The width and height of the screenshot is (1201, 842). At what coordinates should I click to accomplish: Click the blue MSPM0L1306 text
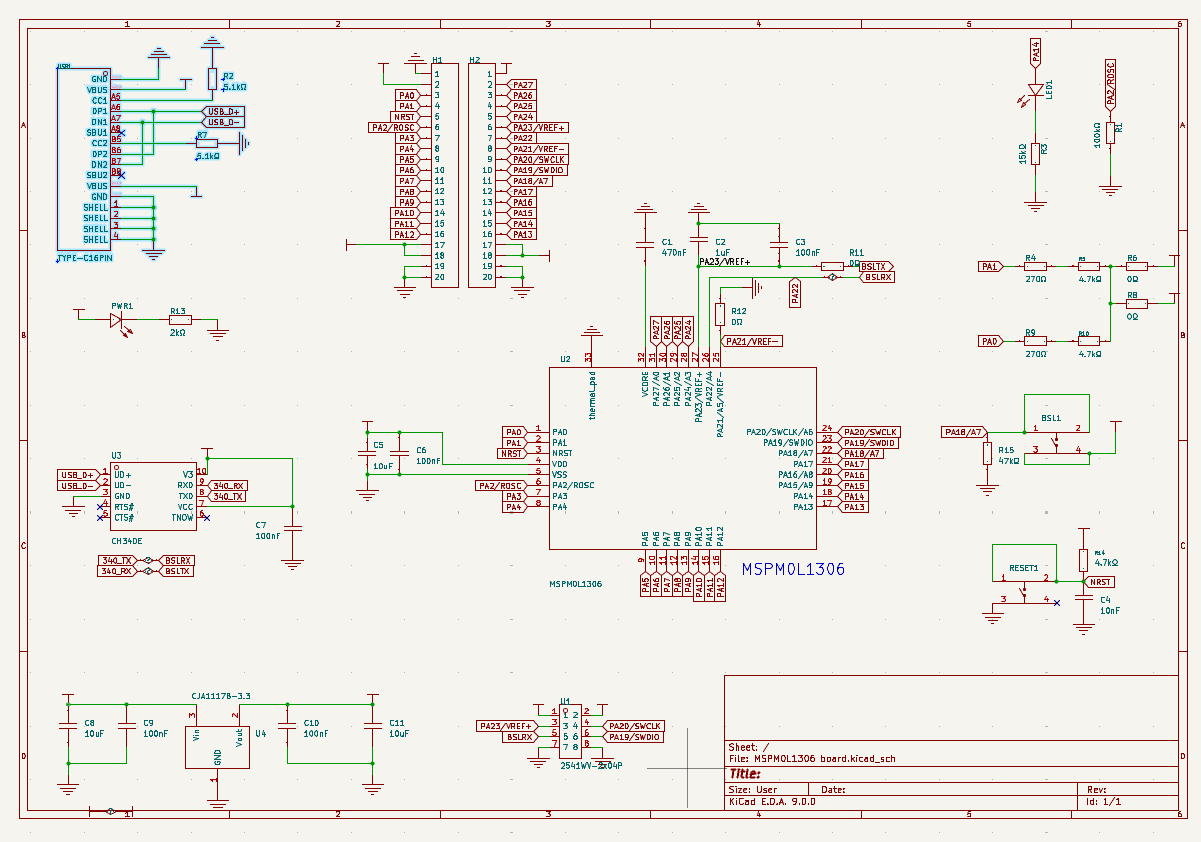coord(793,569)
